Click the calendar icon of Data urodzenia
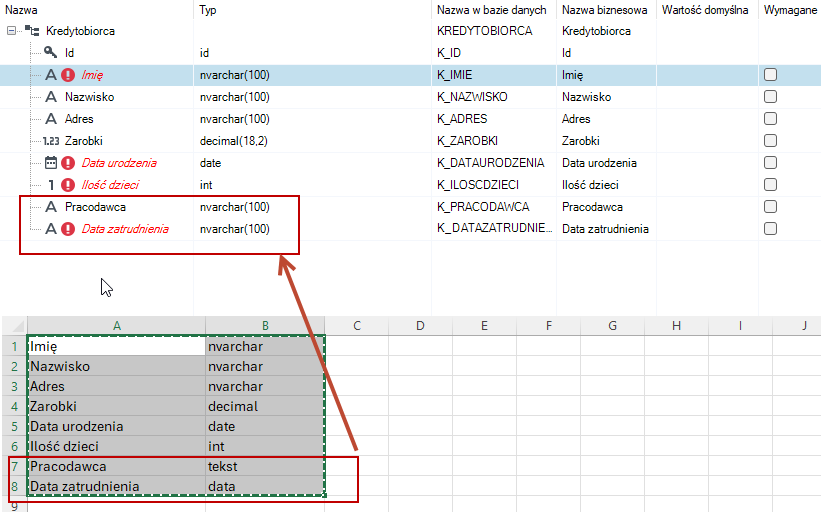The image size is (821, 512). pos(51,163)
